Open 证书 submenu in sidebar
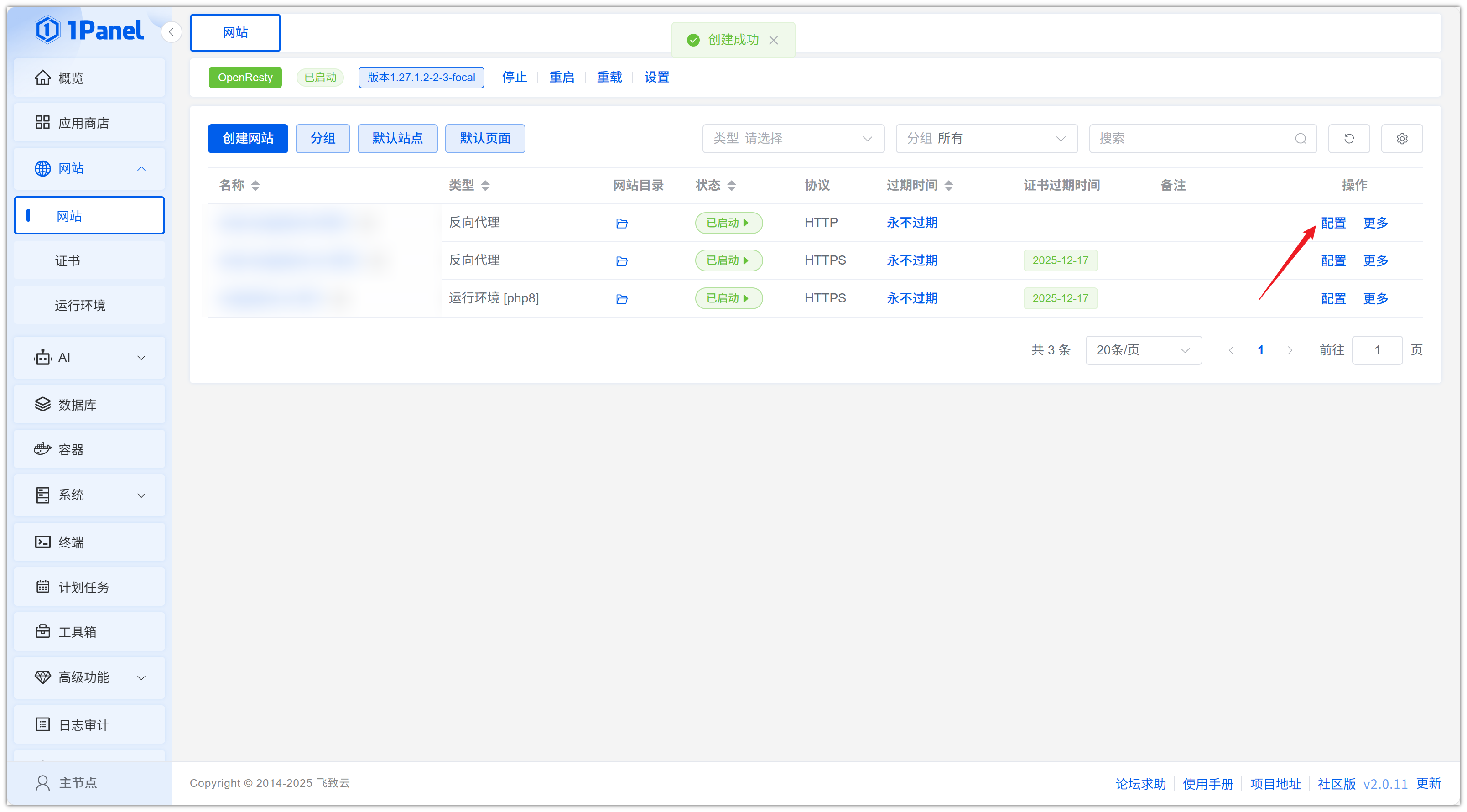 point(68,261)
